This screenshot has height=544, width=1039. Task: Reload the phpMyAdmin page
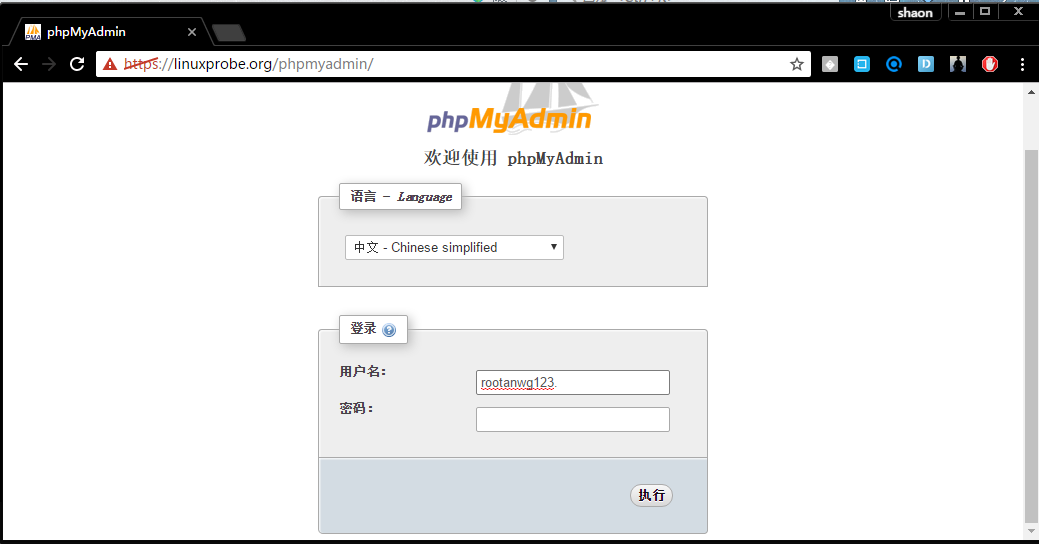[77, 64]
